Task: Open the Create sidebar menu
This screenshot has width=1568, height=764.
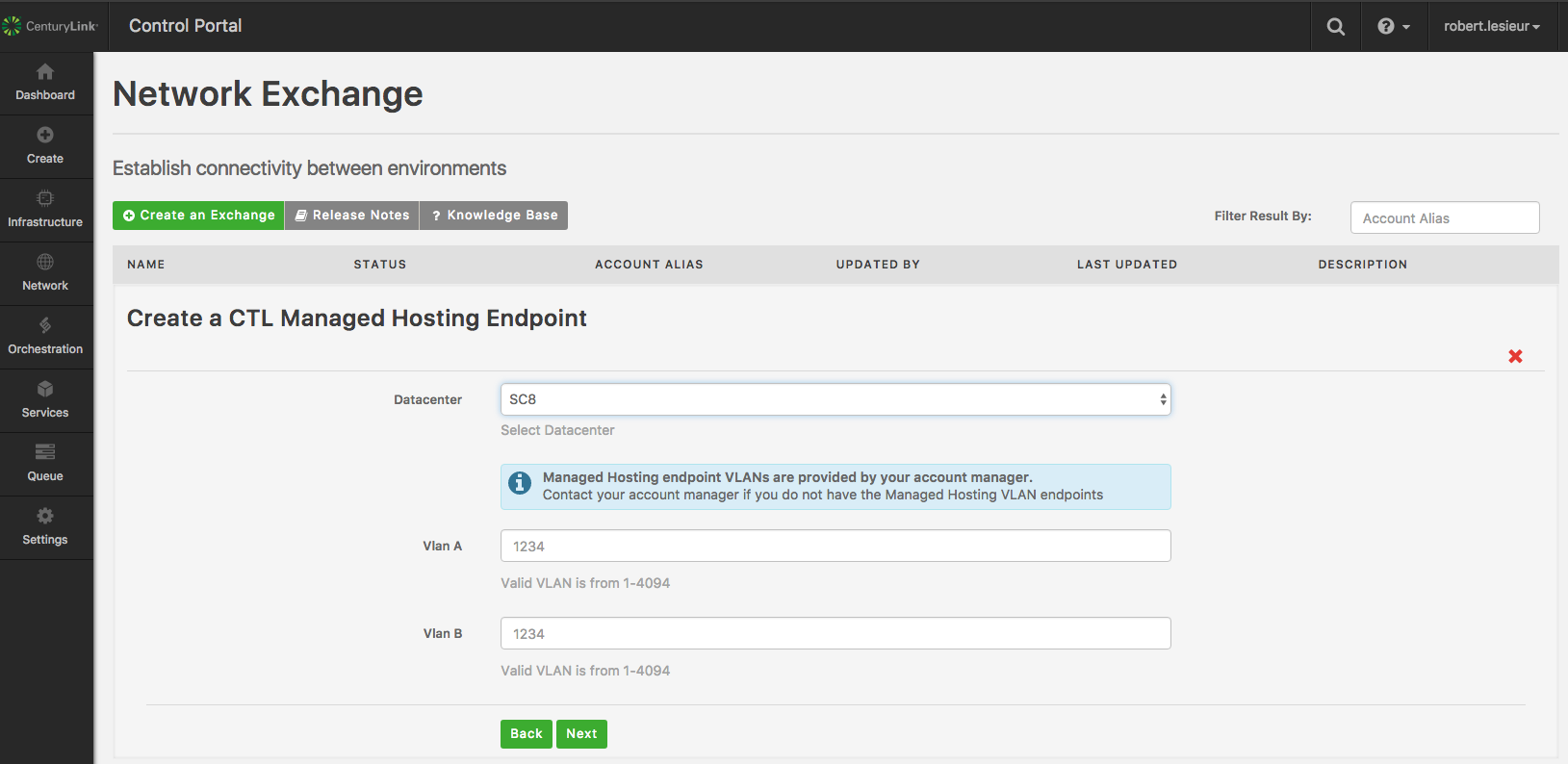Action: pyautogui.click(x=45, y=146)
